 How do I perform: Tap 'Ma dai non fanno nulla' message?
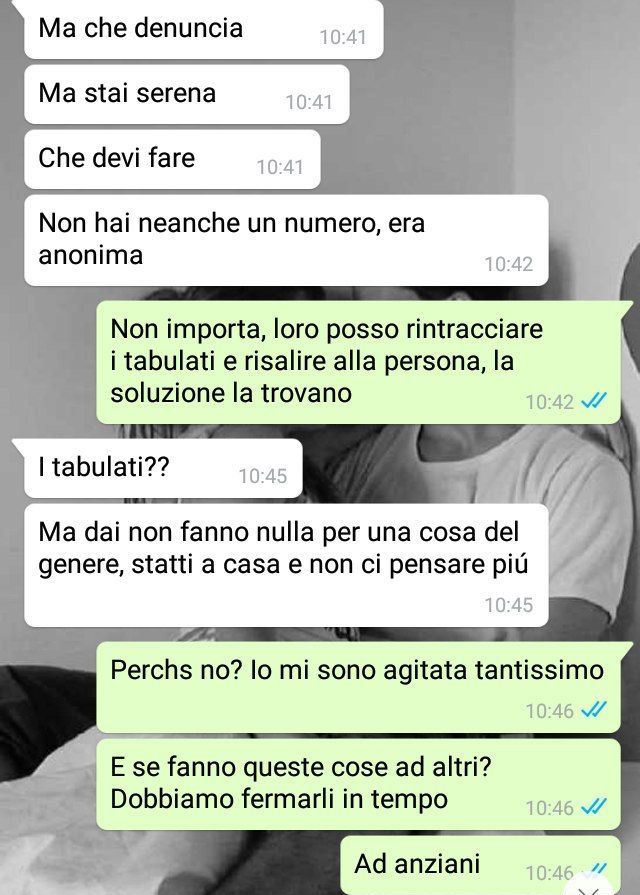coord(286,565)
